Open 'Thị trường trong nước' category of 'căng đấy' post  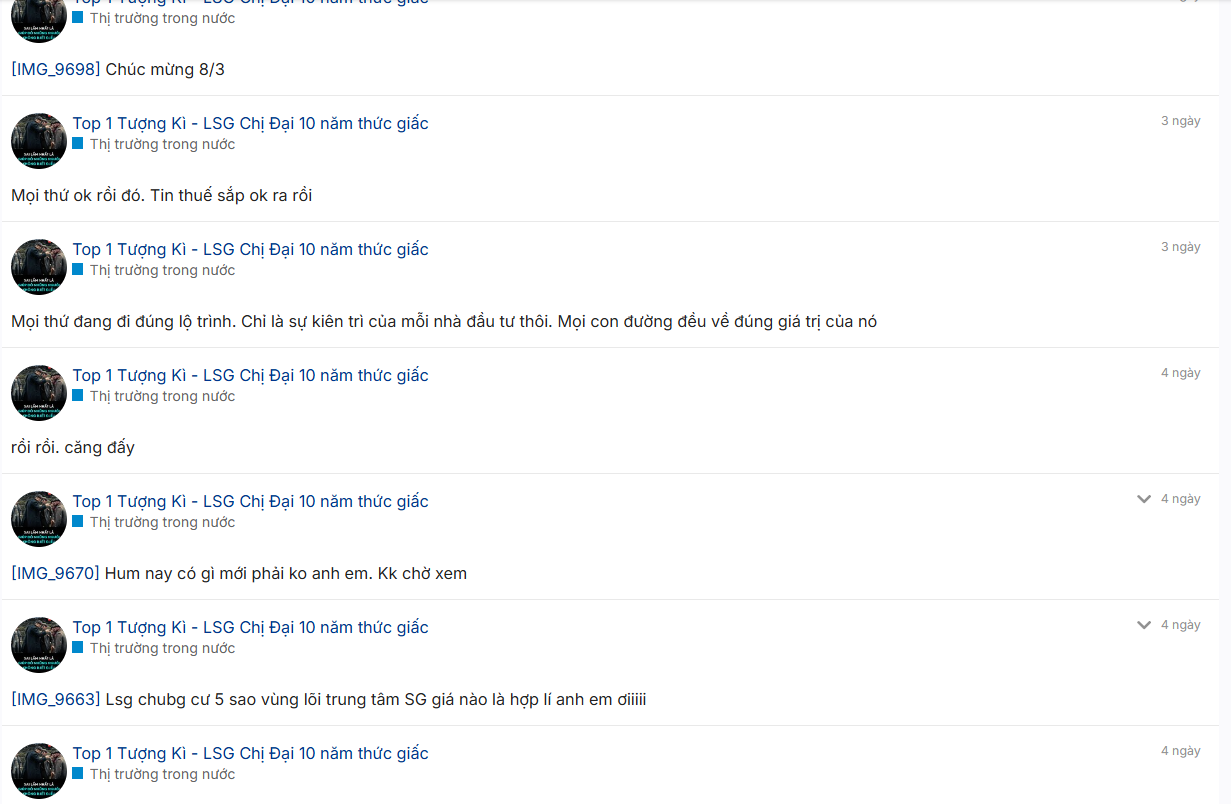(x=162, y=396)
